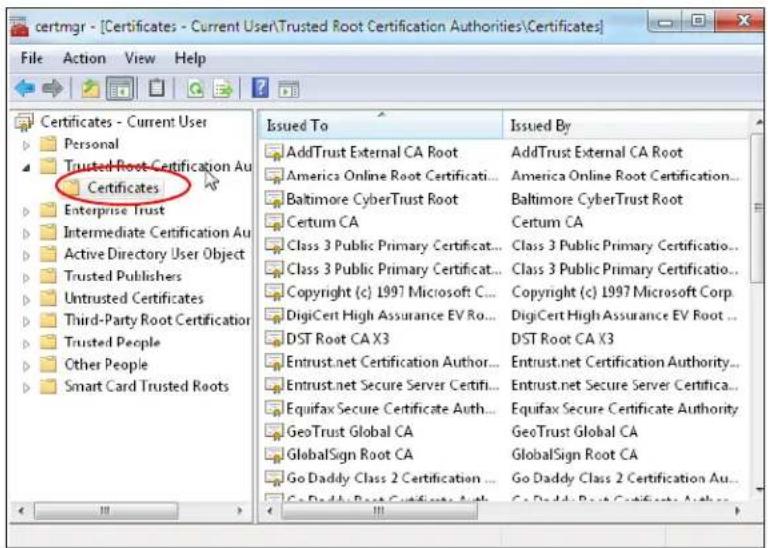This screenshot has height=548, width=768.
Task: Click the DST Root CA X3 certificate icon
Action: [274, 338]
